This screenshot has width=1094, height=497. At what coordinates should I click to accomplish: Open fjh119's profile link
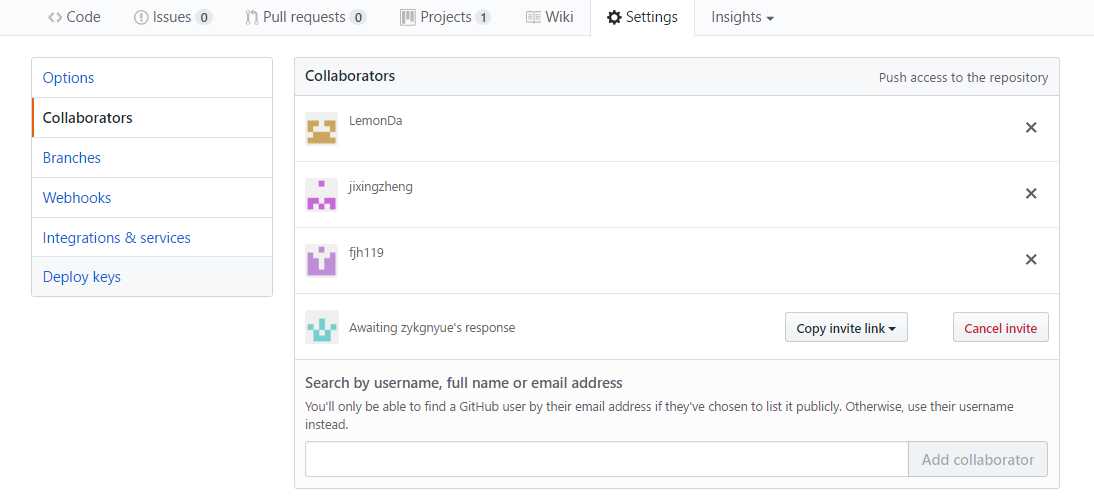tap(366, 253)
